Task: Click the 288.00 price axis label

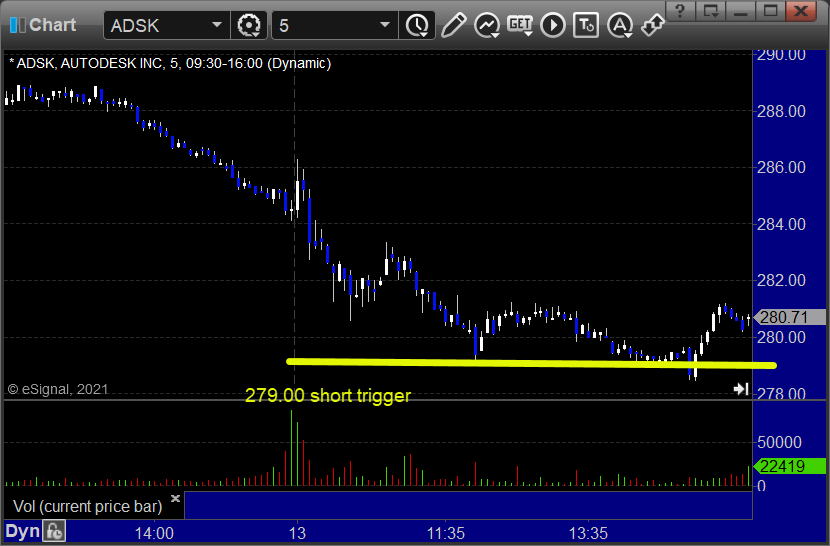Action: click(781, 111)
